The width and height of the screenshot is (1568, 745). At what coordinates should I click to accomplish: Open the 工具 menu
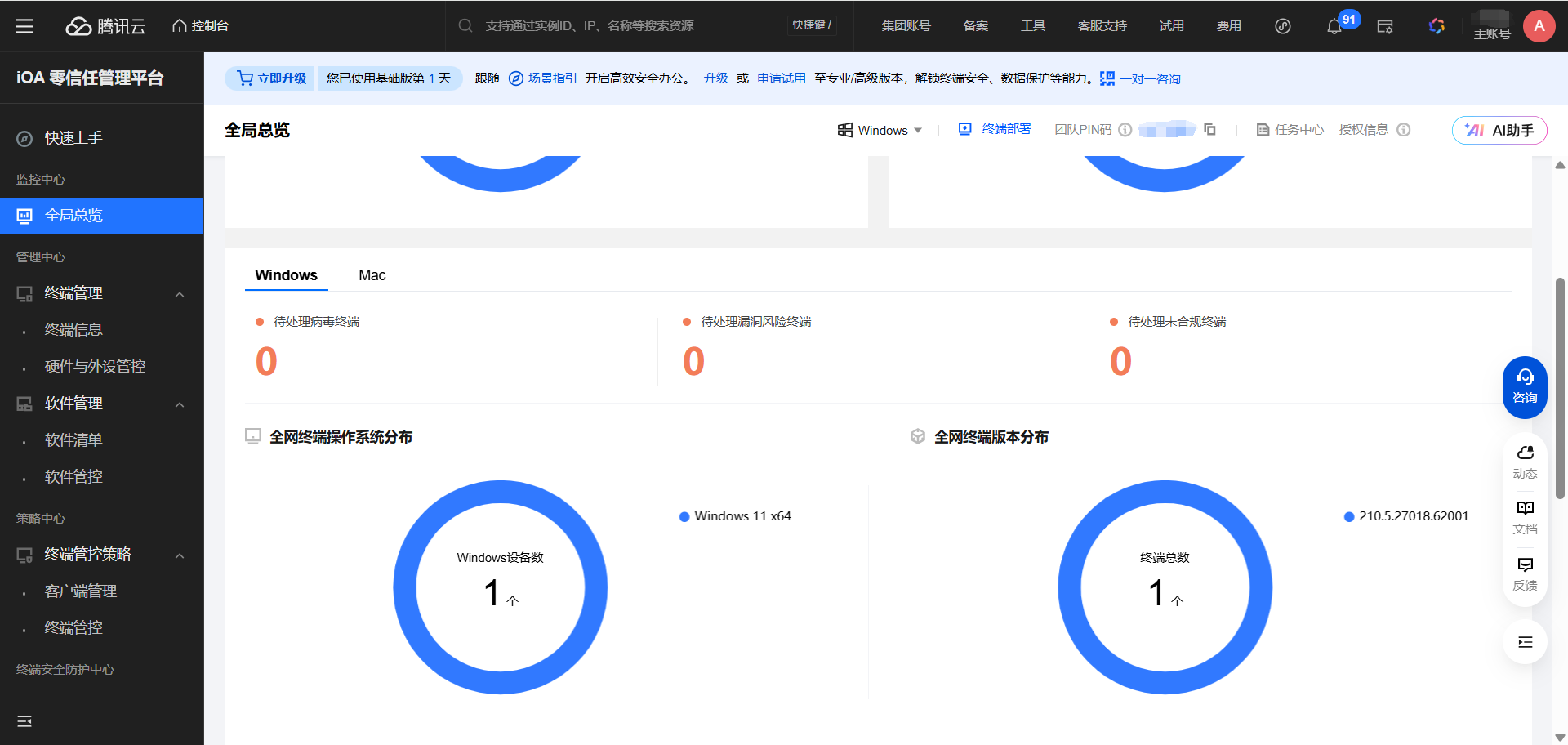[x=1033, y=26]
